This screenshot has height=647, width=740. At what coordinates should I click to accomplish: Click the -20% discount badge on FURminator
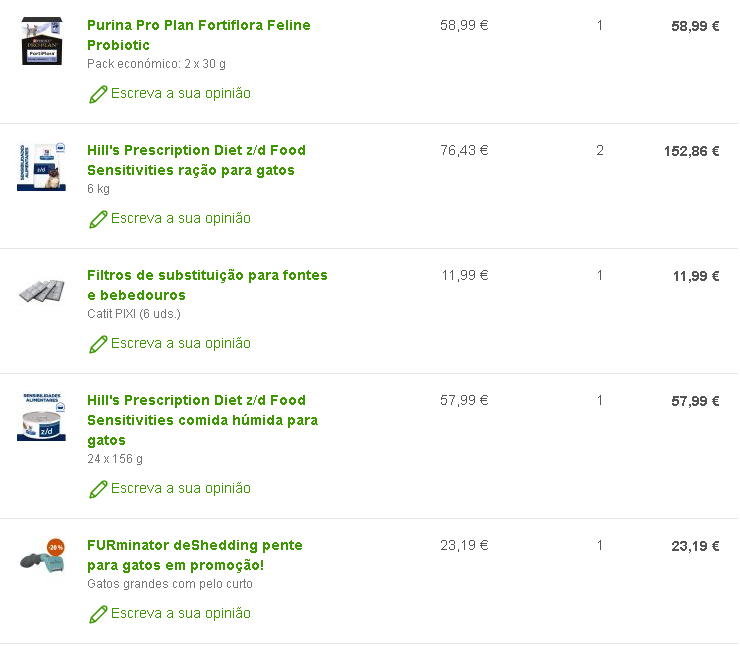tap(56, 547)
